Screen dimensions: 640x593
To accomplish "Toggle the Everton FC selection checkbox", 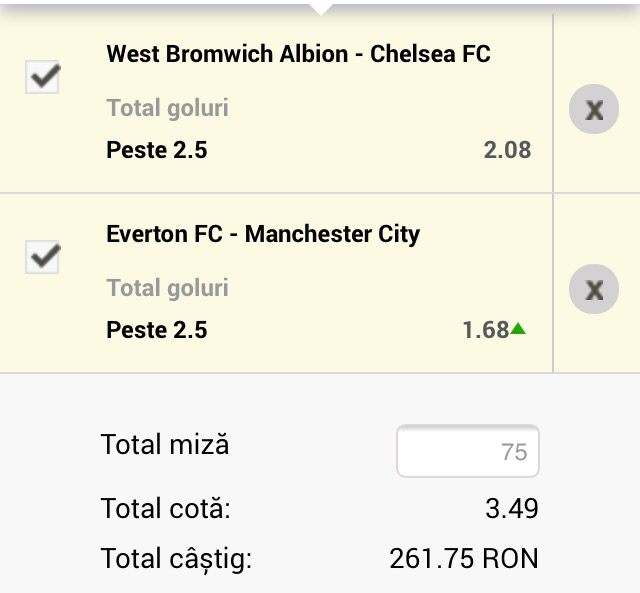I will 42,257.
